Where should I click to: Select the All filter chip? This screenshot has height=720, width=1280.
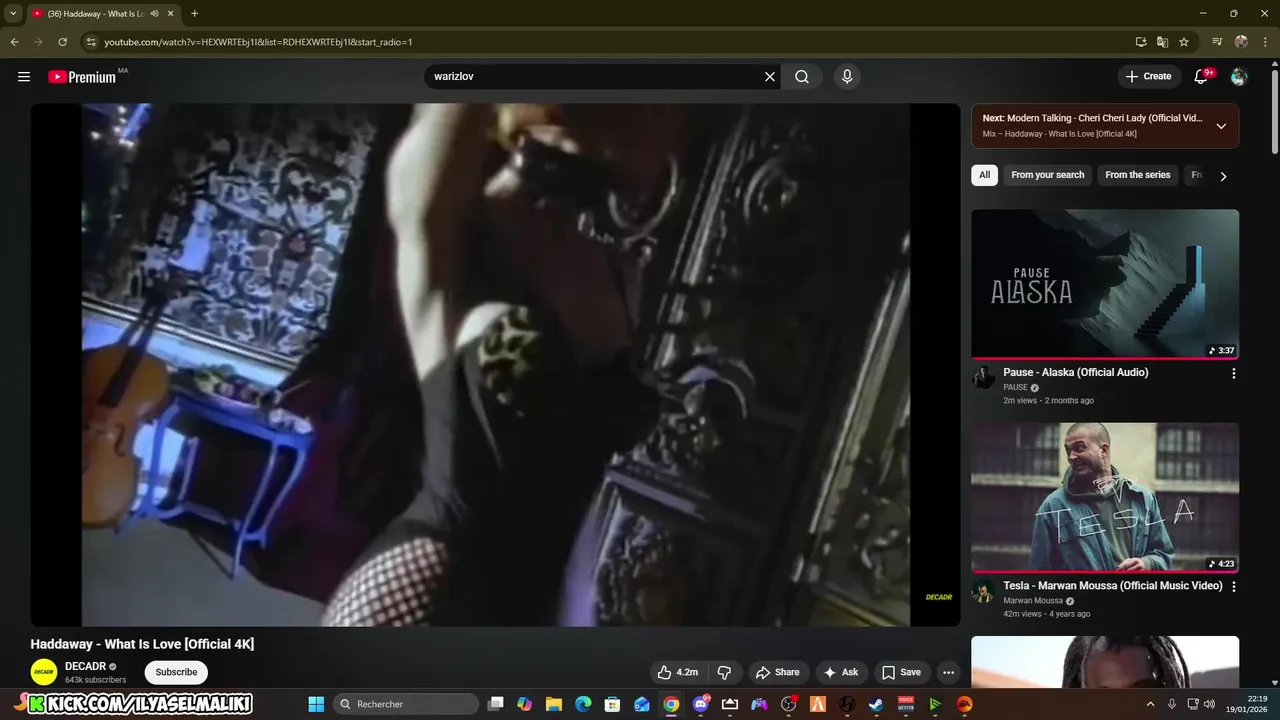tap(984, 175)
